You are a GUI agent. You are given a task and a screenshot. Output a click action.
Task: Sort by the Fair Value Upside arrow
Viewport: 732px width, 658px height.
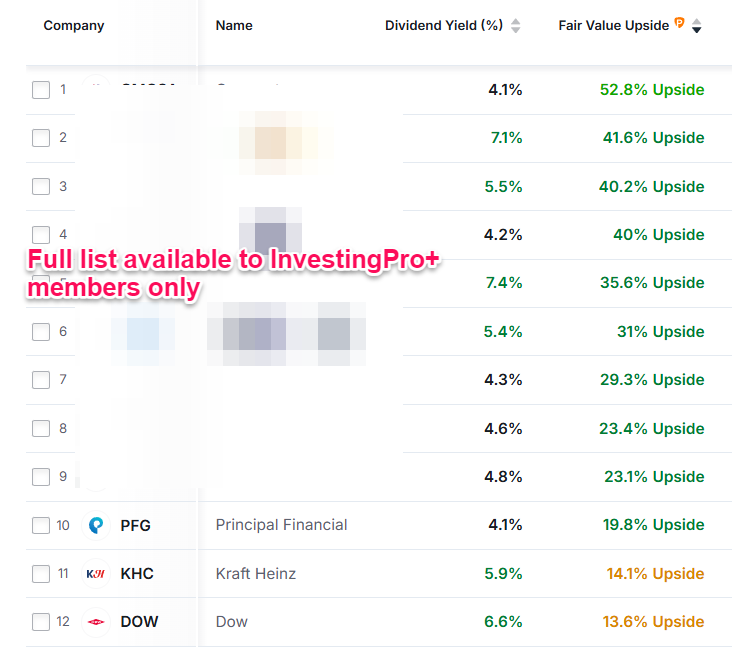[697, 26]
